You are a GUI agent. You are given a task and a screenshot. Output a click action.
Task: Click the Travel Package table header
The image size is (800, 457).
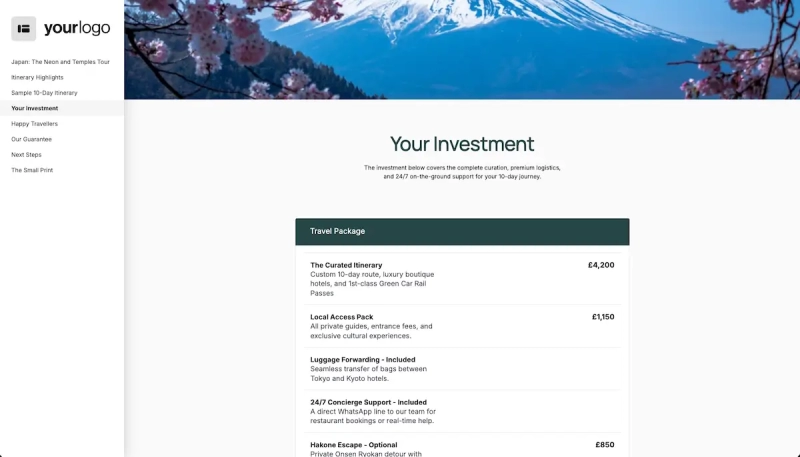pyautogui.click(x=462, y=232)
